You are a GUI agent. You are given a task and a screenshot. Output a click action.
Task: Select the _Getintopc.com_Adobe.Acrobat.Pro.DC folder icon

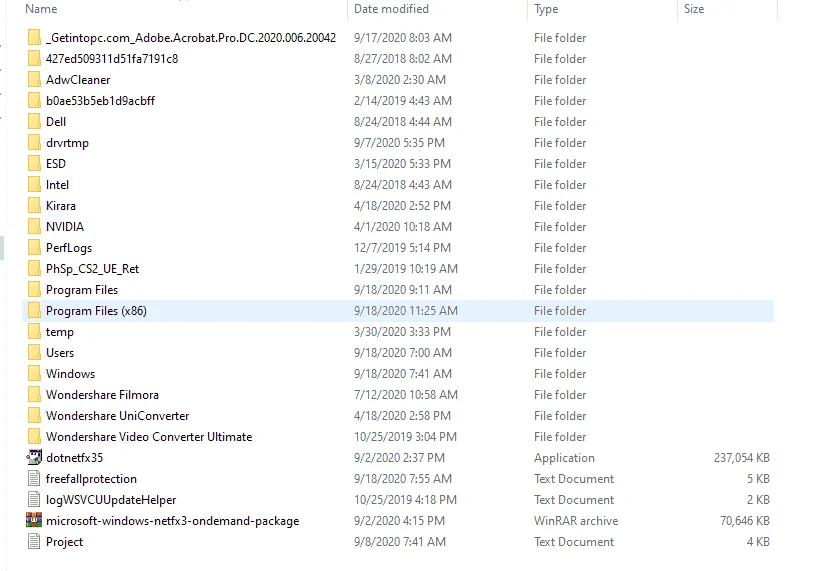[34, 37]
